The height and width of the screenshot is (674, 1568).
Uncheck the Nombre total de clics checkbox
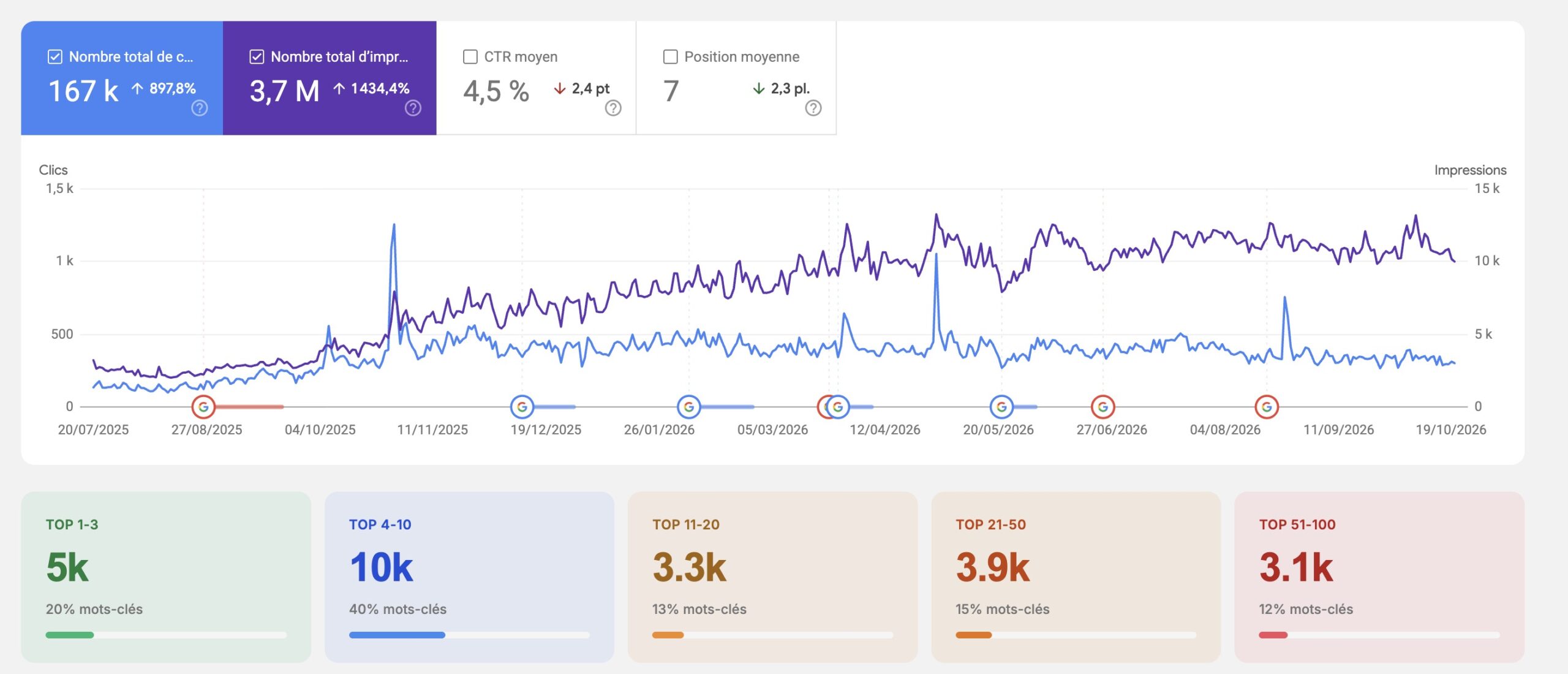[x=55, y=57]
